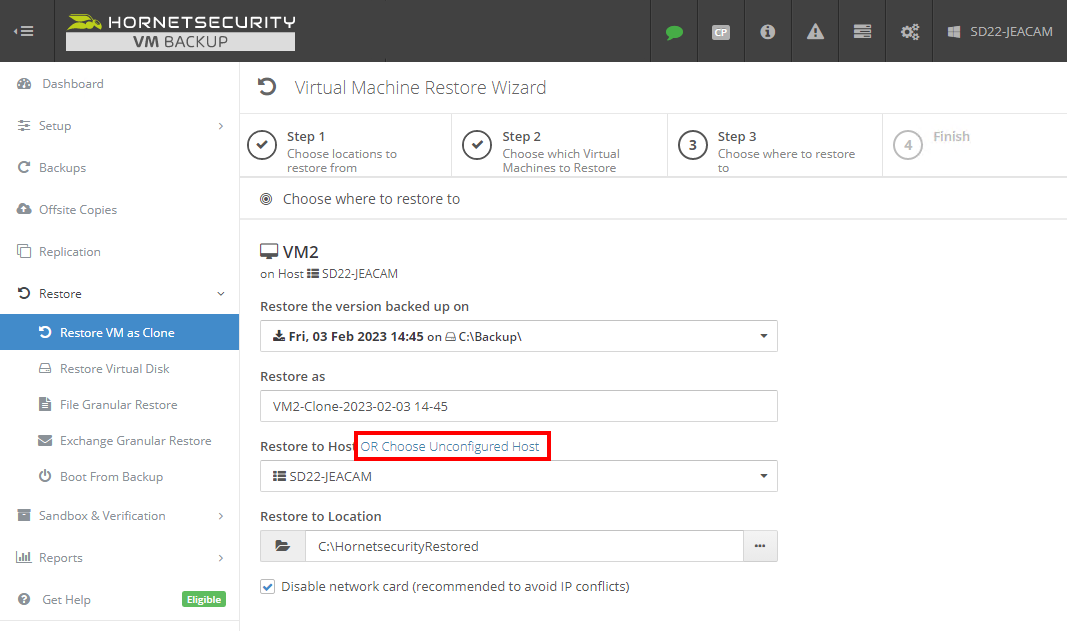Screen dimensions: 1067x631
Task: Click the OR Choose Unconfigured Host link
Action: [x=452, y=446]
